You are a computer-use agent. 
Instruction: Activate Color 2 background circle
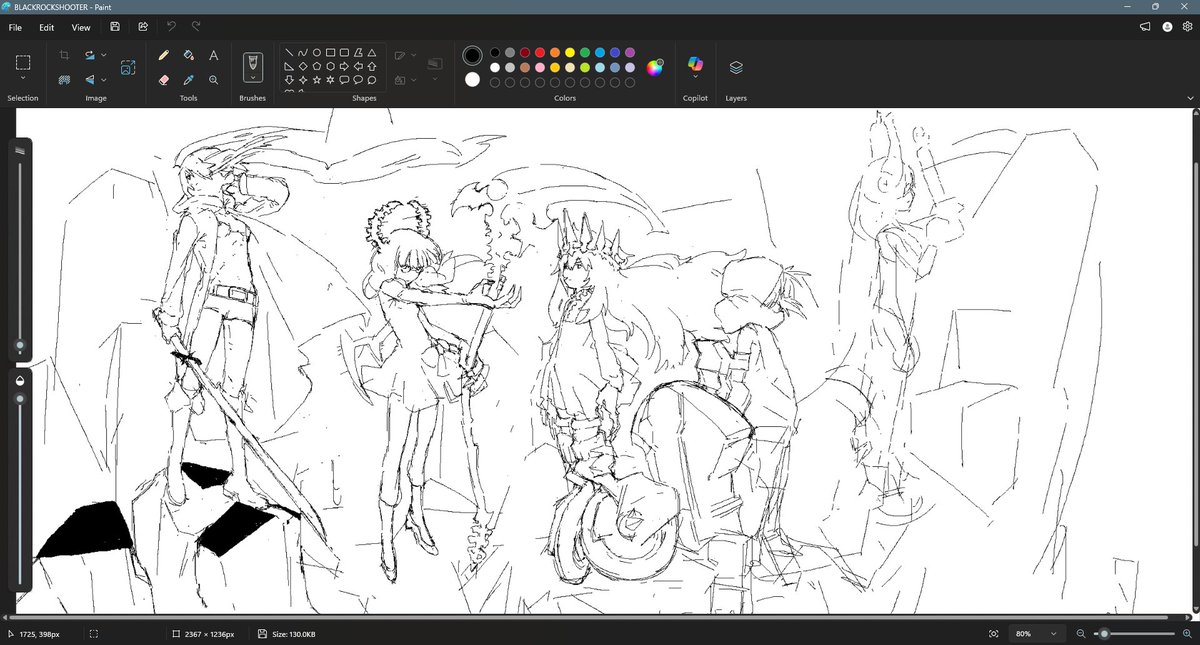pyautogui.click(x=473, y=79)
